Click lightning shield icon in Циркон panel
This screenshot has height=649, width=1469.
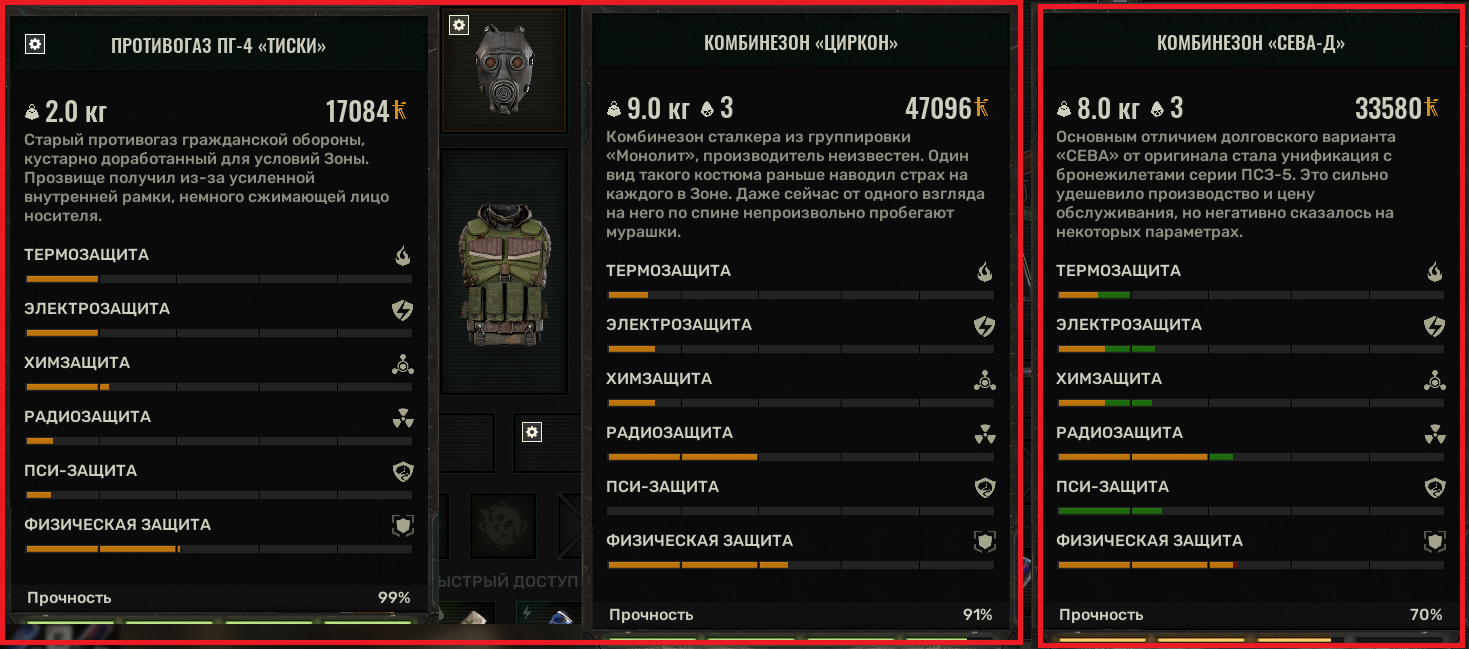[984, 326]
